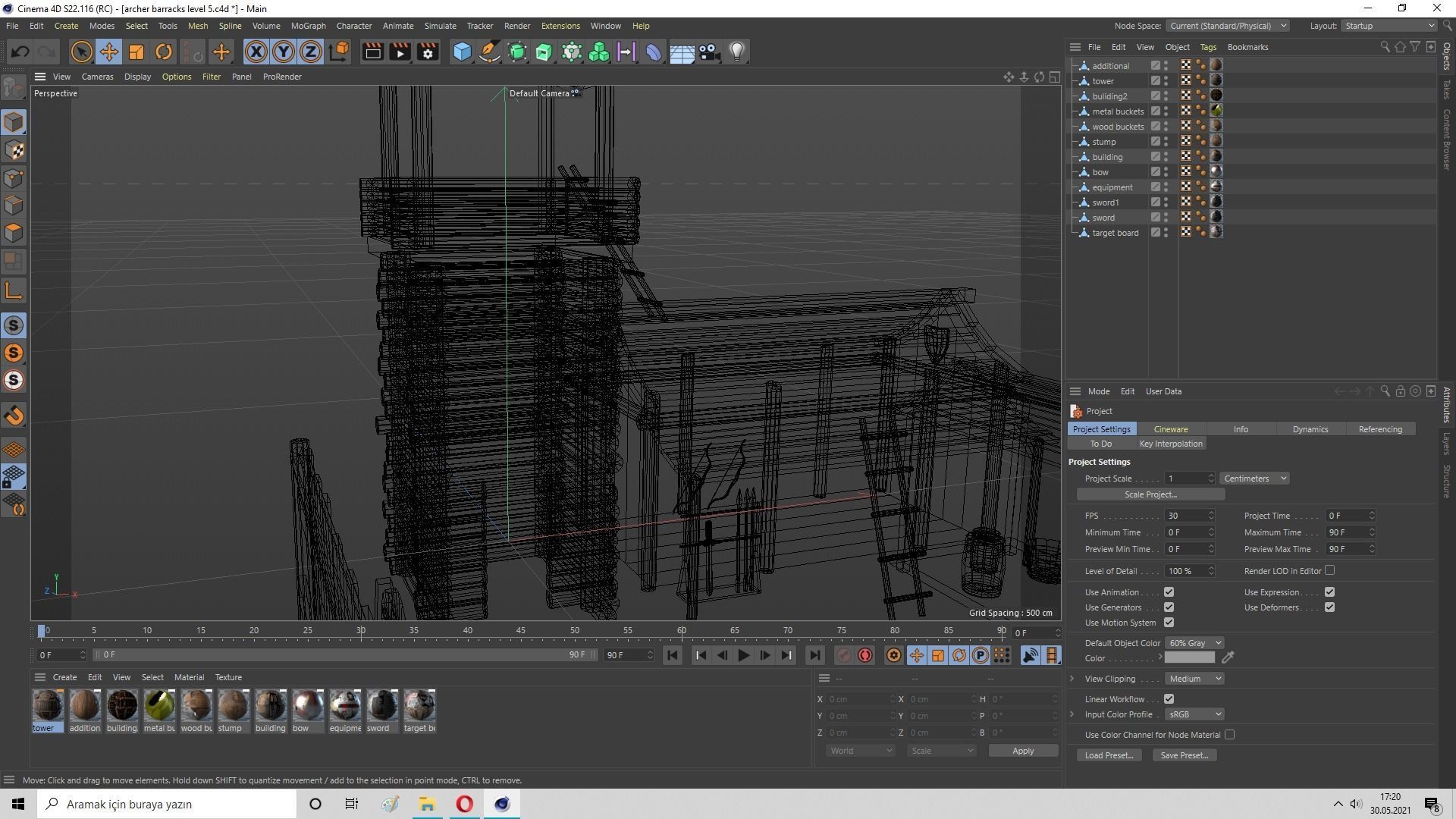Select the metal bucket material thumbnail
1456x819 pixels.
point(159,706)
